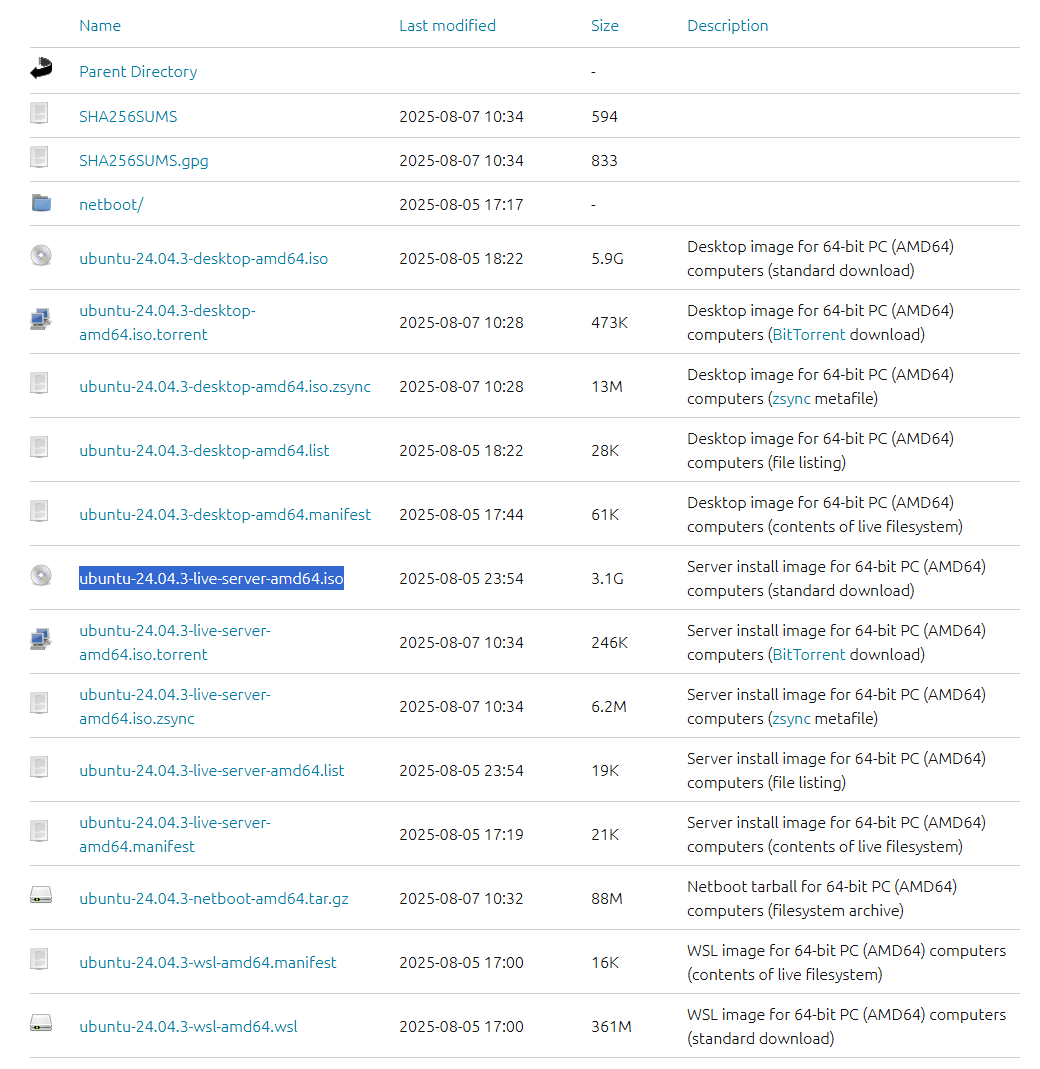The width and height of the screenshot is (1040, 1069).
Task: Click the 2025-08-05 23:54 date of server iso
Action: click(x=461, y=579)
